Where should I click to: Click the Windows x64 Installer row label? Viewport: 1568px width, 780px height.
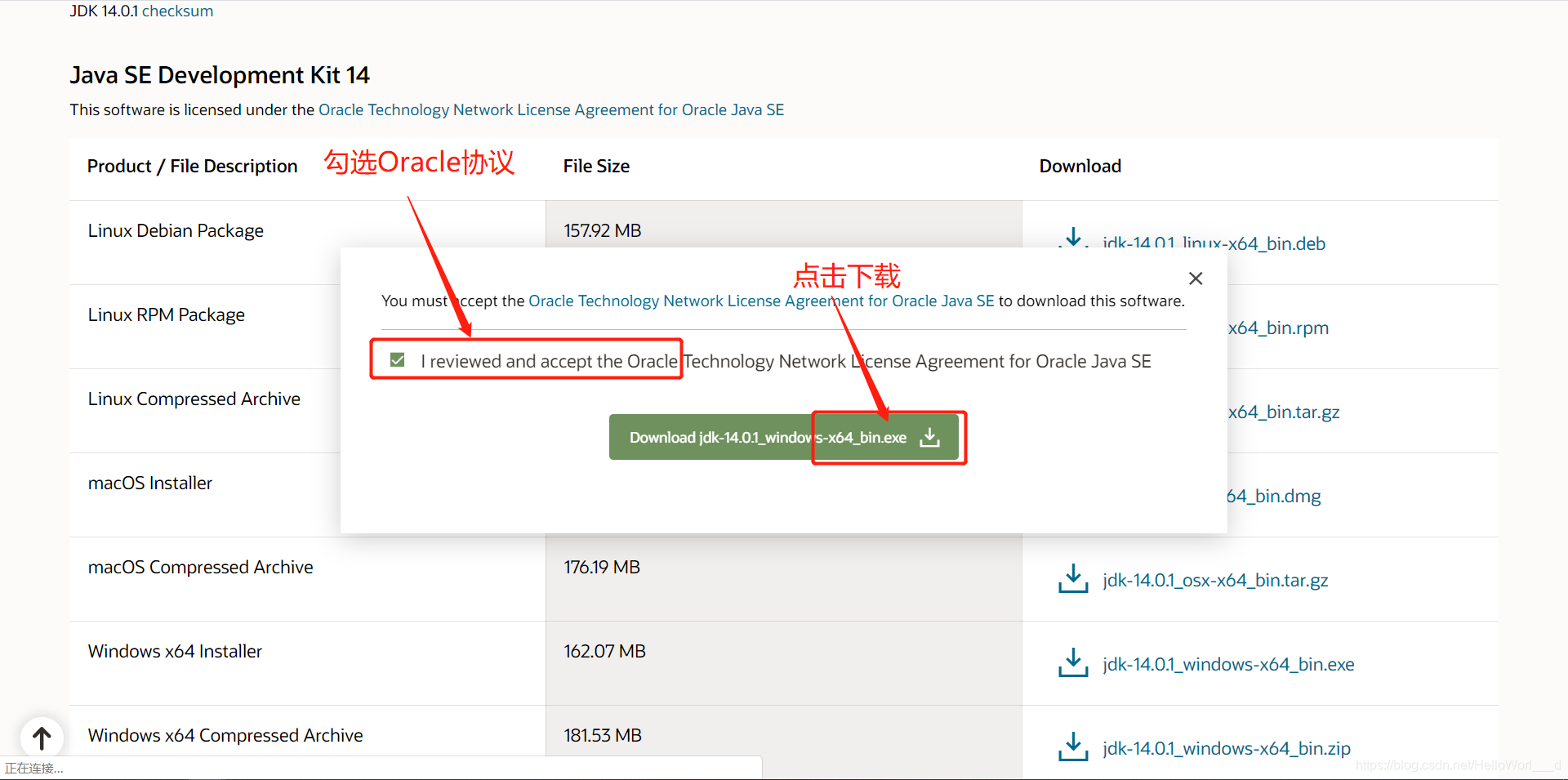pyautogui.click(x=175, y=651)
